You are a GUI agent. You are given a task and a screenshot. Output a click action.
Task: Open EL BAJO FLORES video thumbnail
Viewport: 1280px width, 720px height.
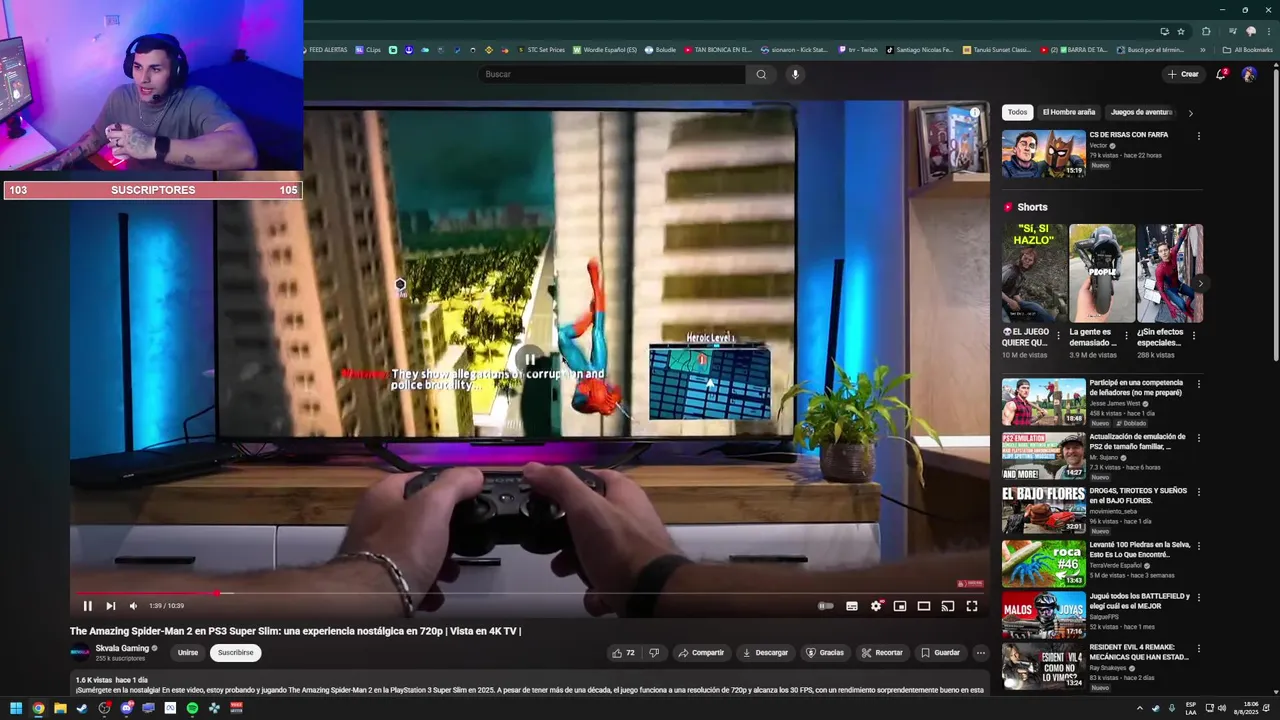1044,510
